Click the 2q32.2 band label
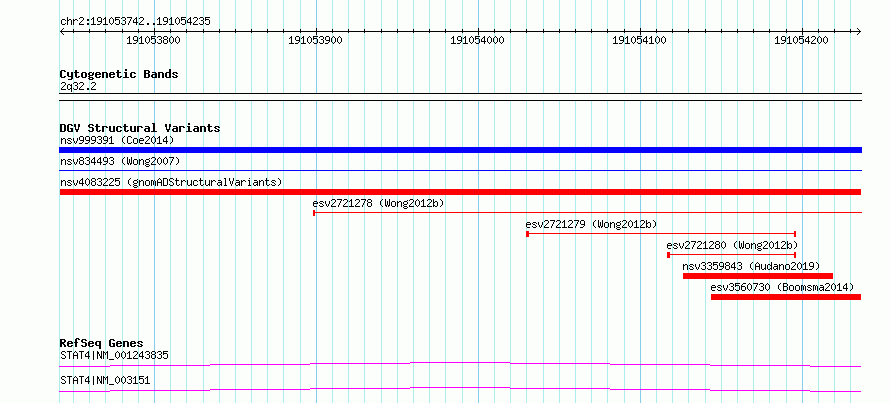The image size is (890, 403). click(x=77, y=87)
